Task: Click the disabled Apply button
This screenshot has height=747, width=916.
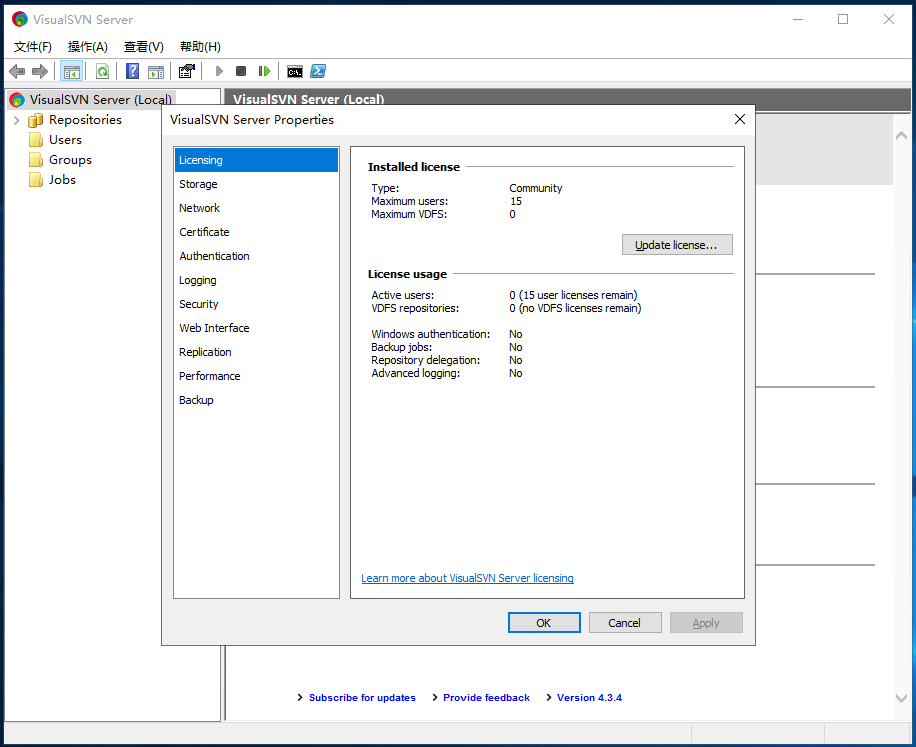Action: [x=706, y=623]
